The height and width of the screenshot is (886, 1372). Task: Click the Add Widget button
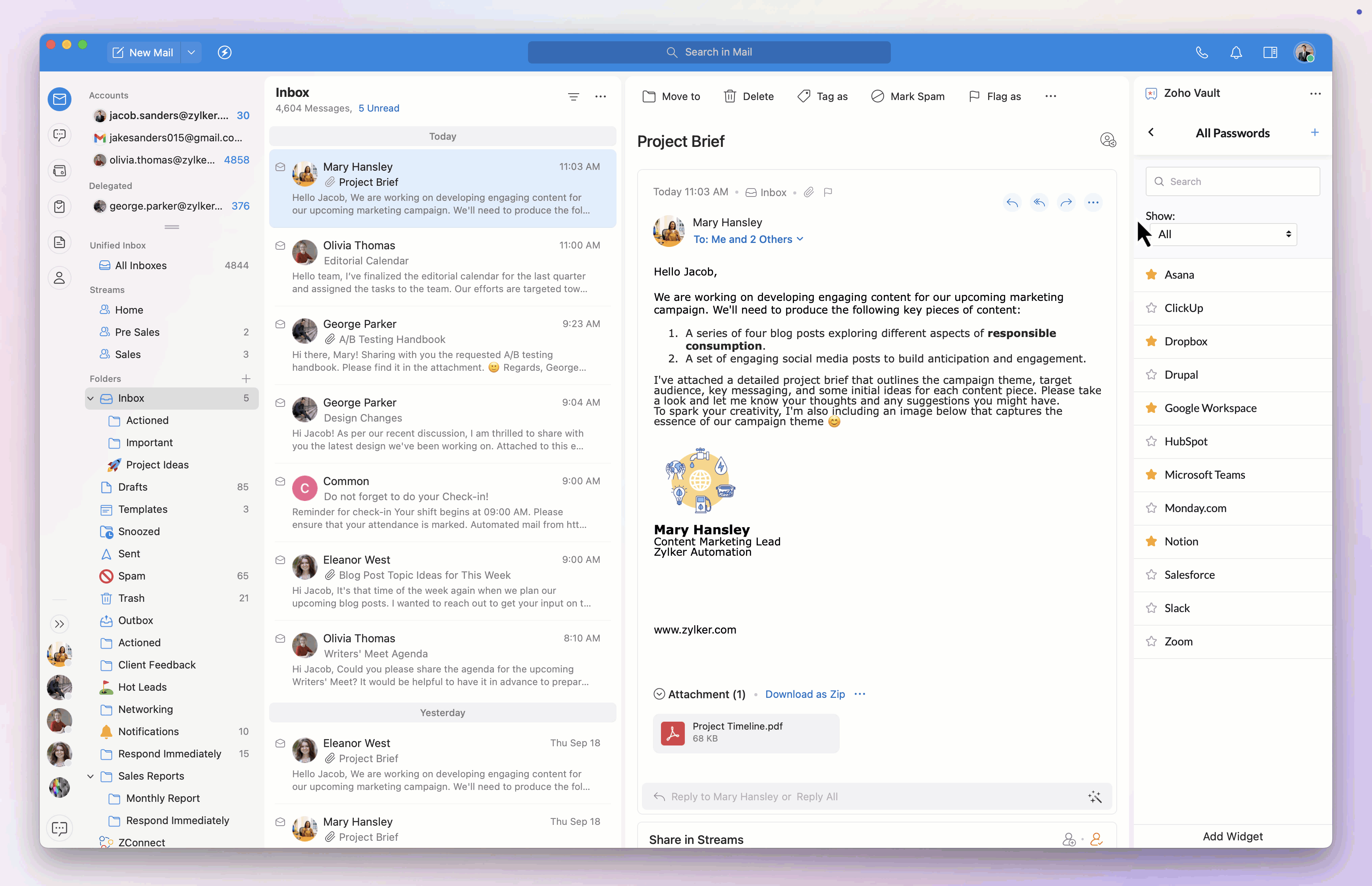(x=1232, y=836)
